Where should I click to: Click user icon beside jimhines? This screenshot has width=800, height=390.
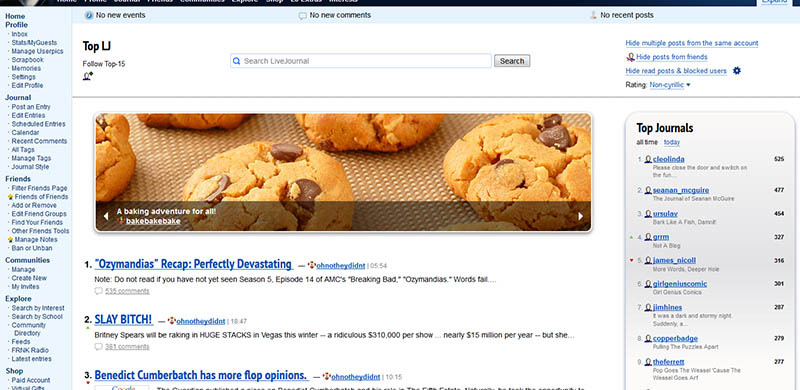[x=648, y=307]
